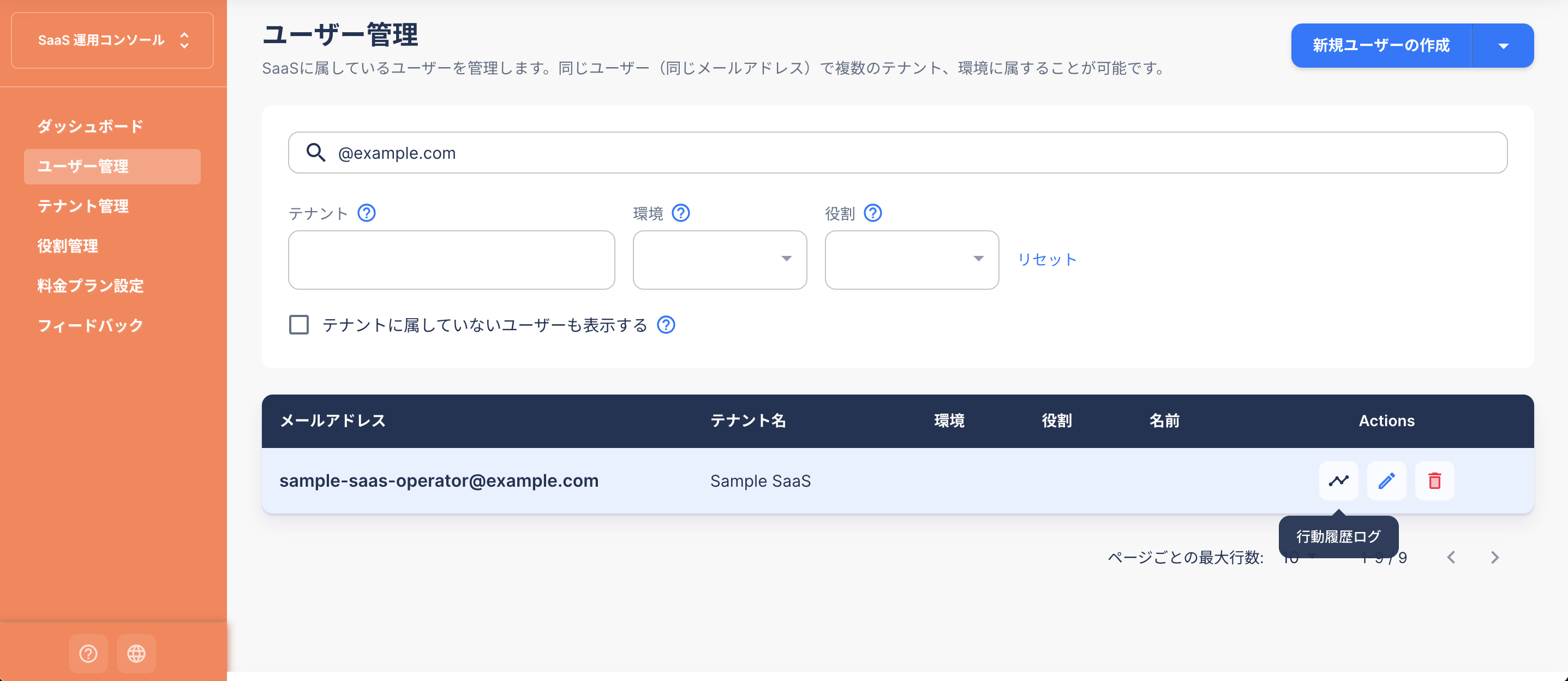The width and height of the screenshot is (1568, 681).
Task: Open the role filter help icon
Action: point(872,213)
